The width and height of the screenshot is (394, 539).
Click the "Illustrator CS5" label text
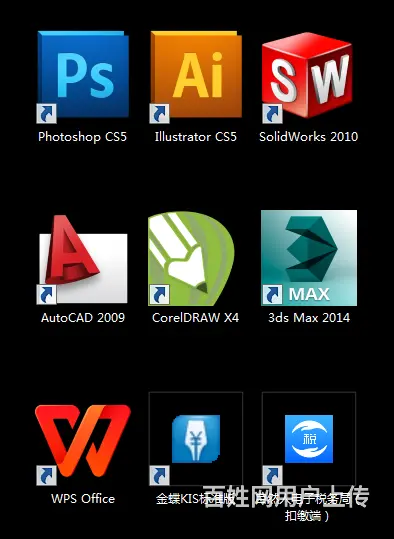[x=196, y=137]
